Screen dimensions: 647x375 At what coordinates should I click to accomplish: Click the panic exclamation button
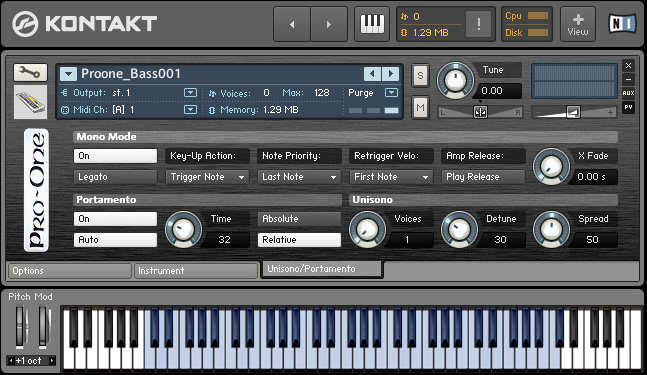pyautogui.click(x=478, y=24)
